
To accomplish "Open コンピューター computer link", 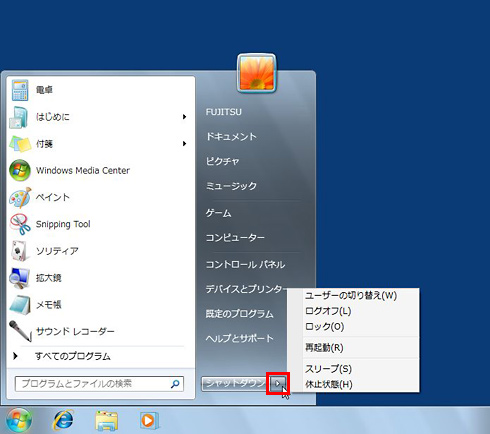I will click(235, 238).
